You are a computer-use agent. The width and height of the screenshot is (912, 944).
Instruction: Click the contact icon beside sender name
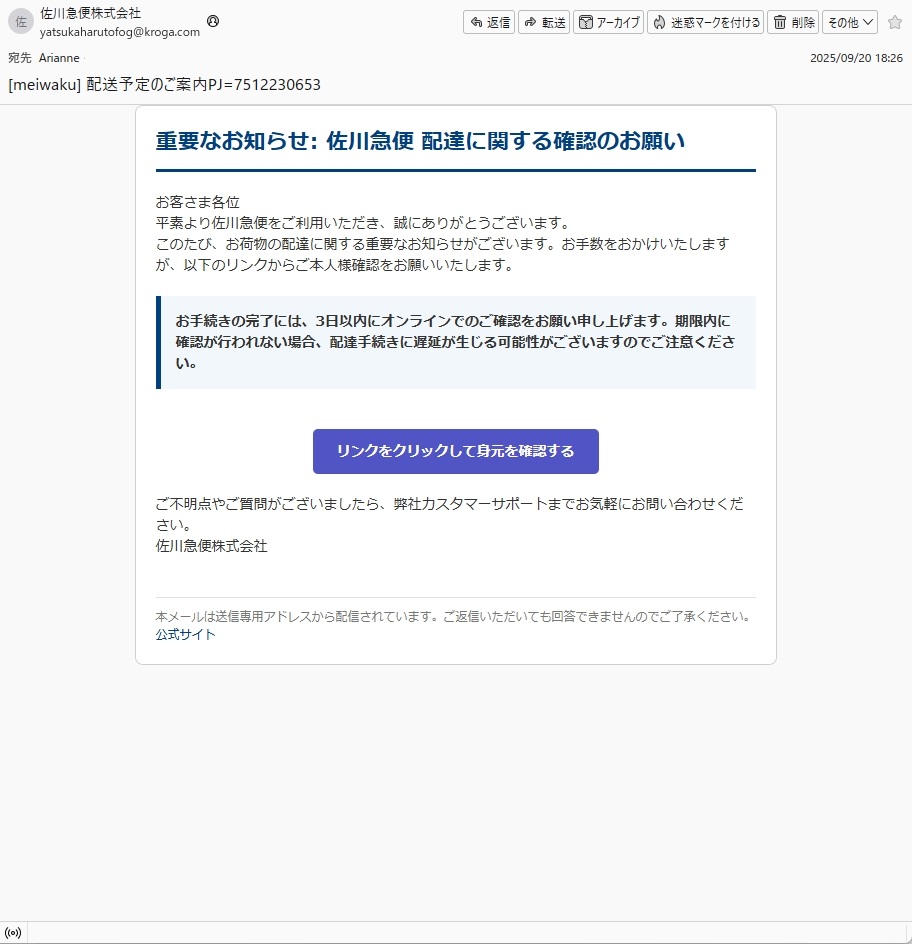point(213,21)
